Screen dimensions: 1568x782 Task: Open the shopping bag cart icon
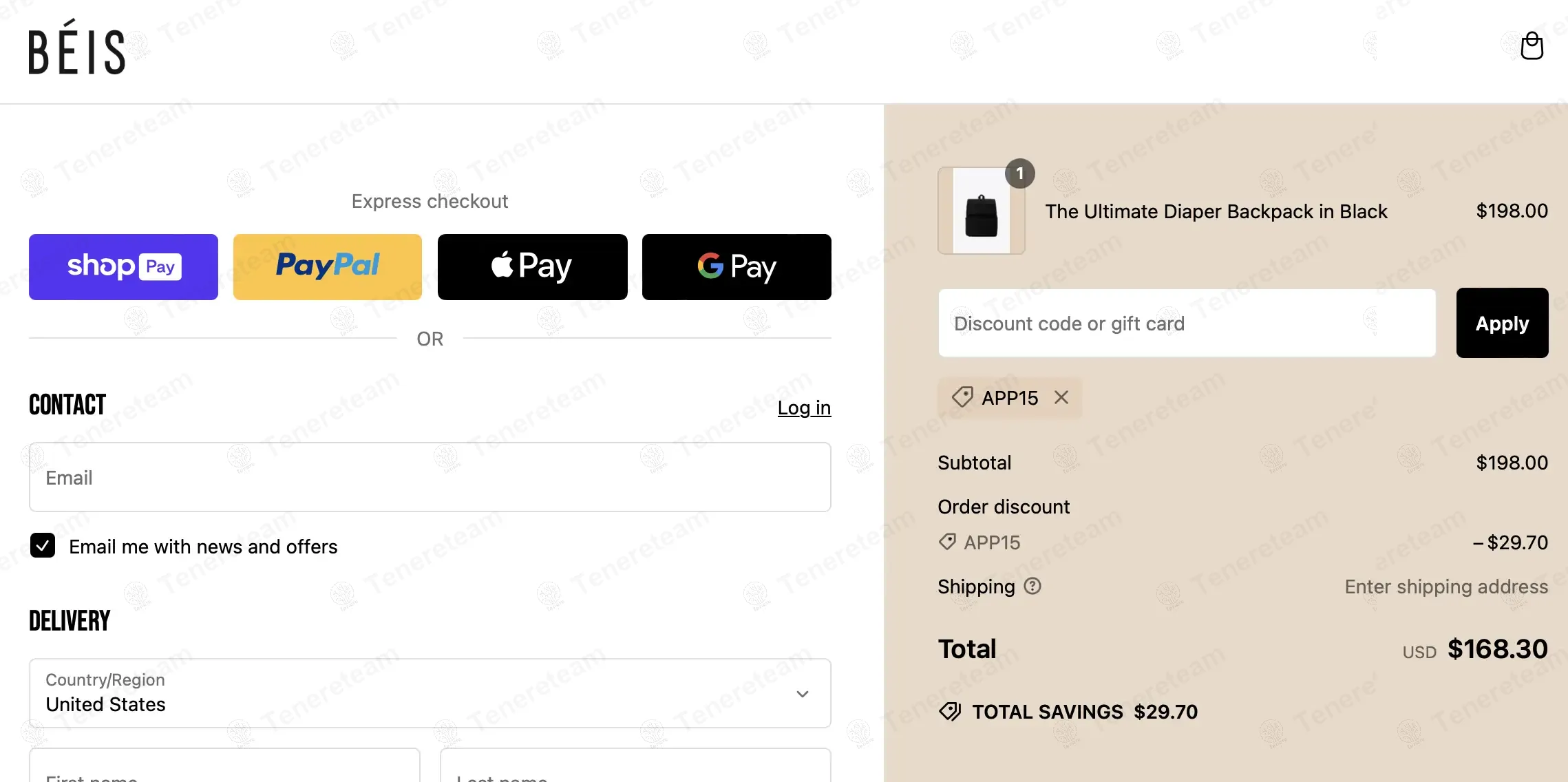tap(1532, 45)
